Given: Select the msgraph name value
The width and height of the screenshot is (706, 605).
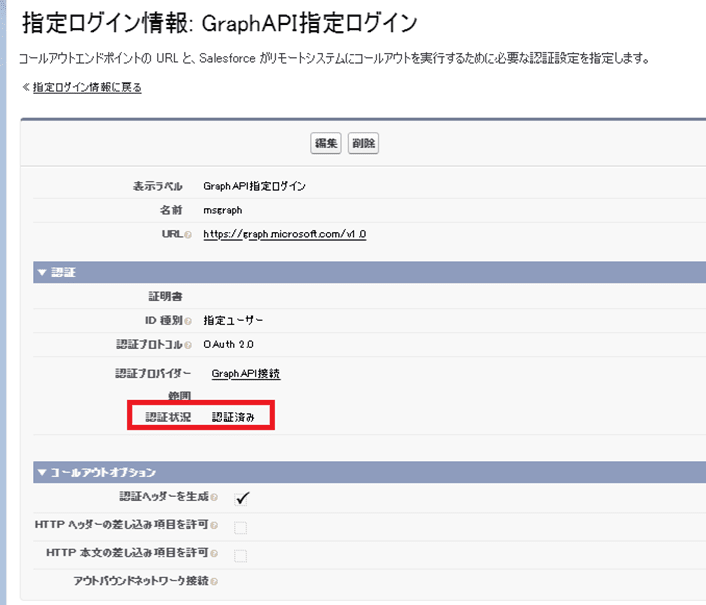Looking at the screenshot, I should point(222,210).
